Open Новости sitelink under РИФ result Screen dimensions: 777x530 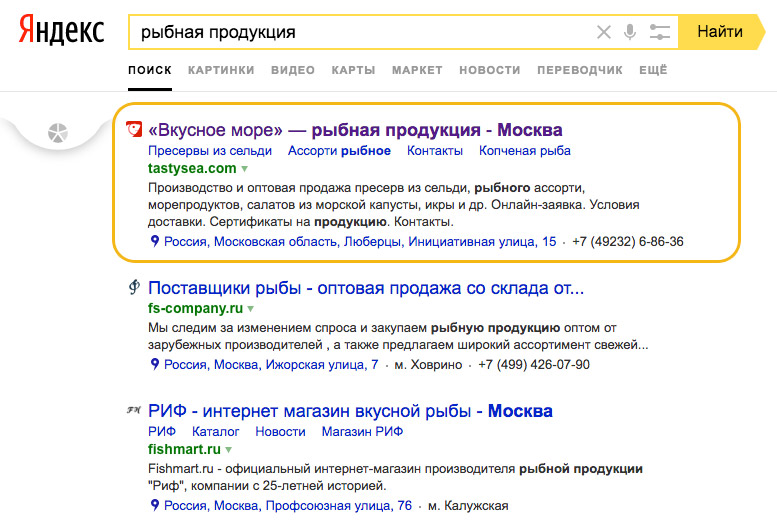click(x=280, y=431)
